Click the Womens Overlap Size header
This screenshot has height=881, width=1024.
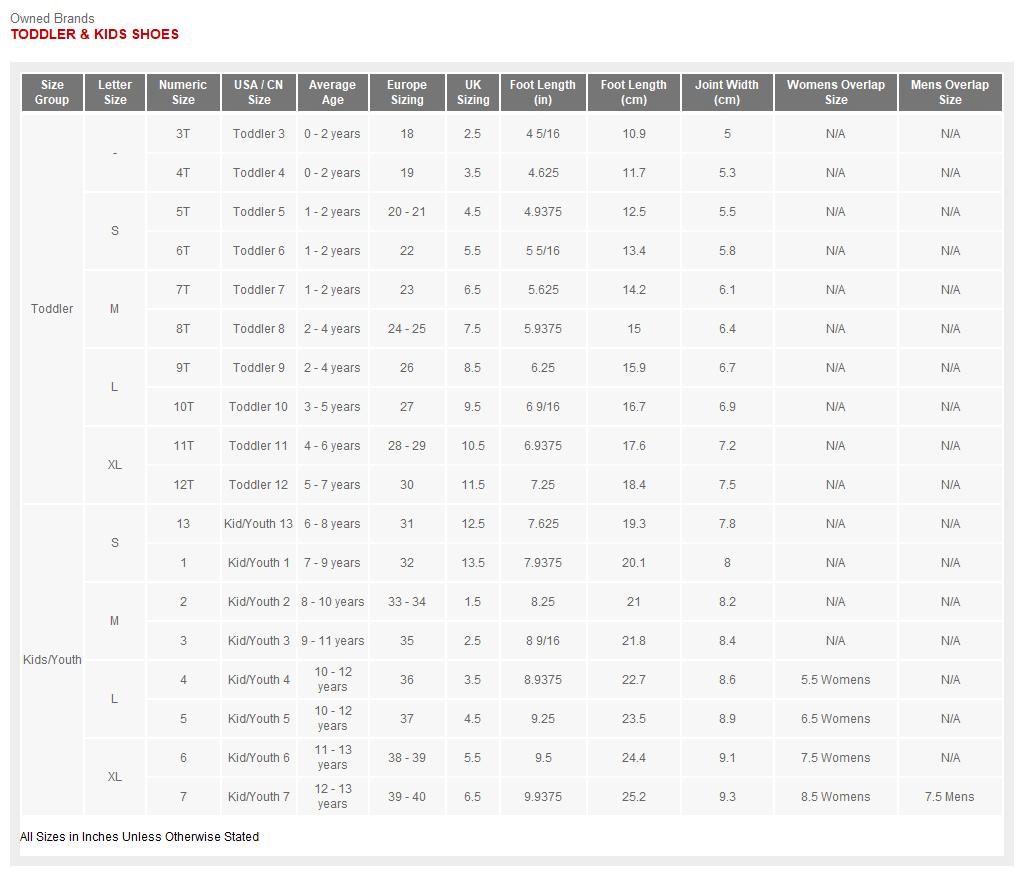point(836,92)
